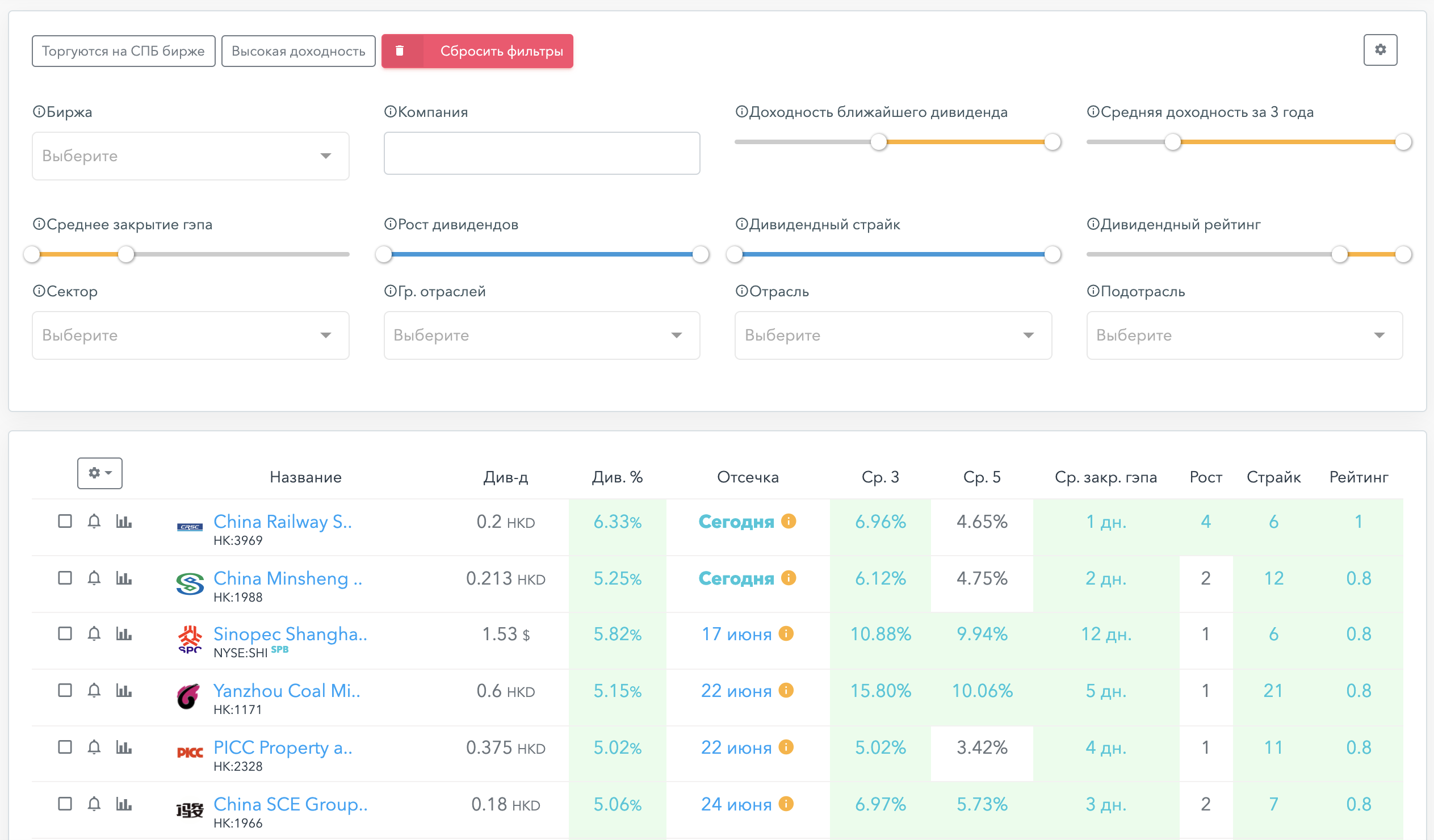Set alert bell for Sinopec Shanghai
This screenshot has width=1434, height=840.
(x=94, y=633)
